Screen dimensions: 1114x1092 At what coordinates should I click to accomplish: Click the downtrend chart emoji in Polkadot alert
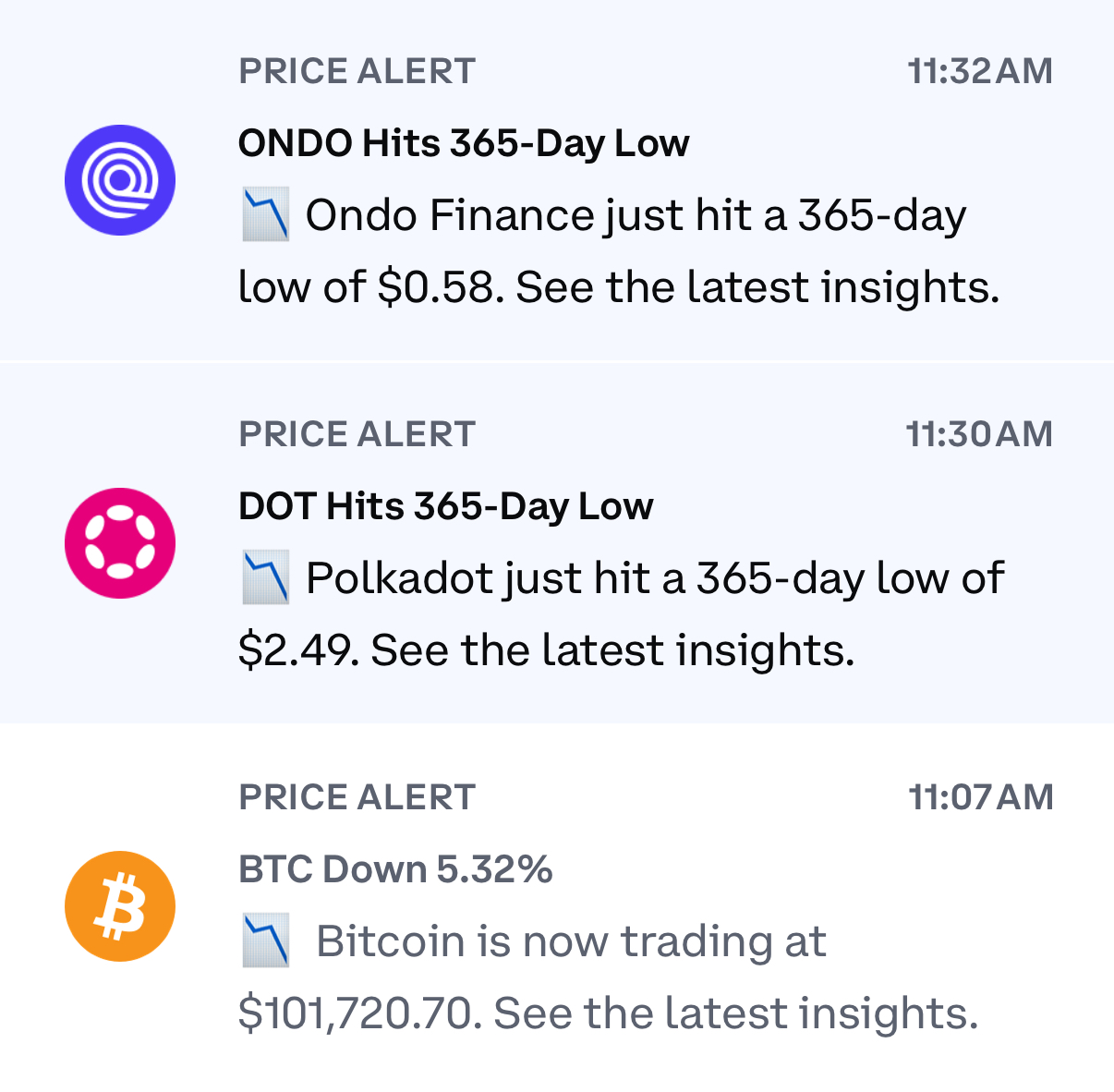pyautogui.click(x=265, y=577)
